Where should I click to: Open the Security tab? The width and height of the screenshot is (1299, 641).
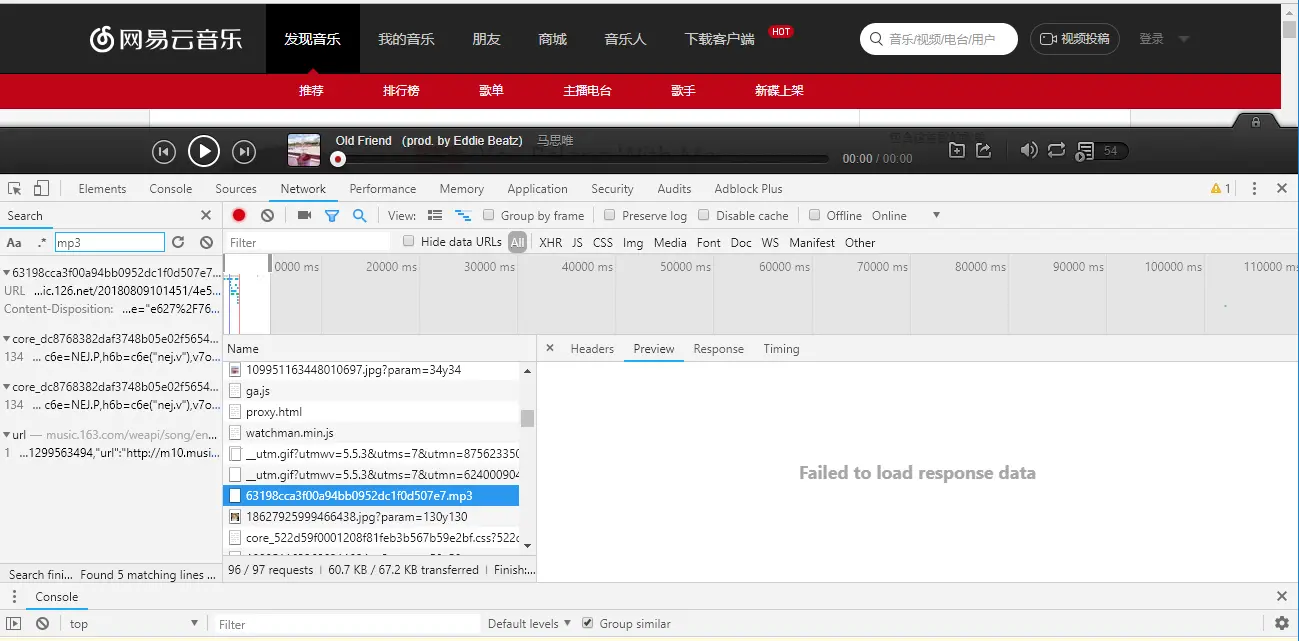point(612,188)
